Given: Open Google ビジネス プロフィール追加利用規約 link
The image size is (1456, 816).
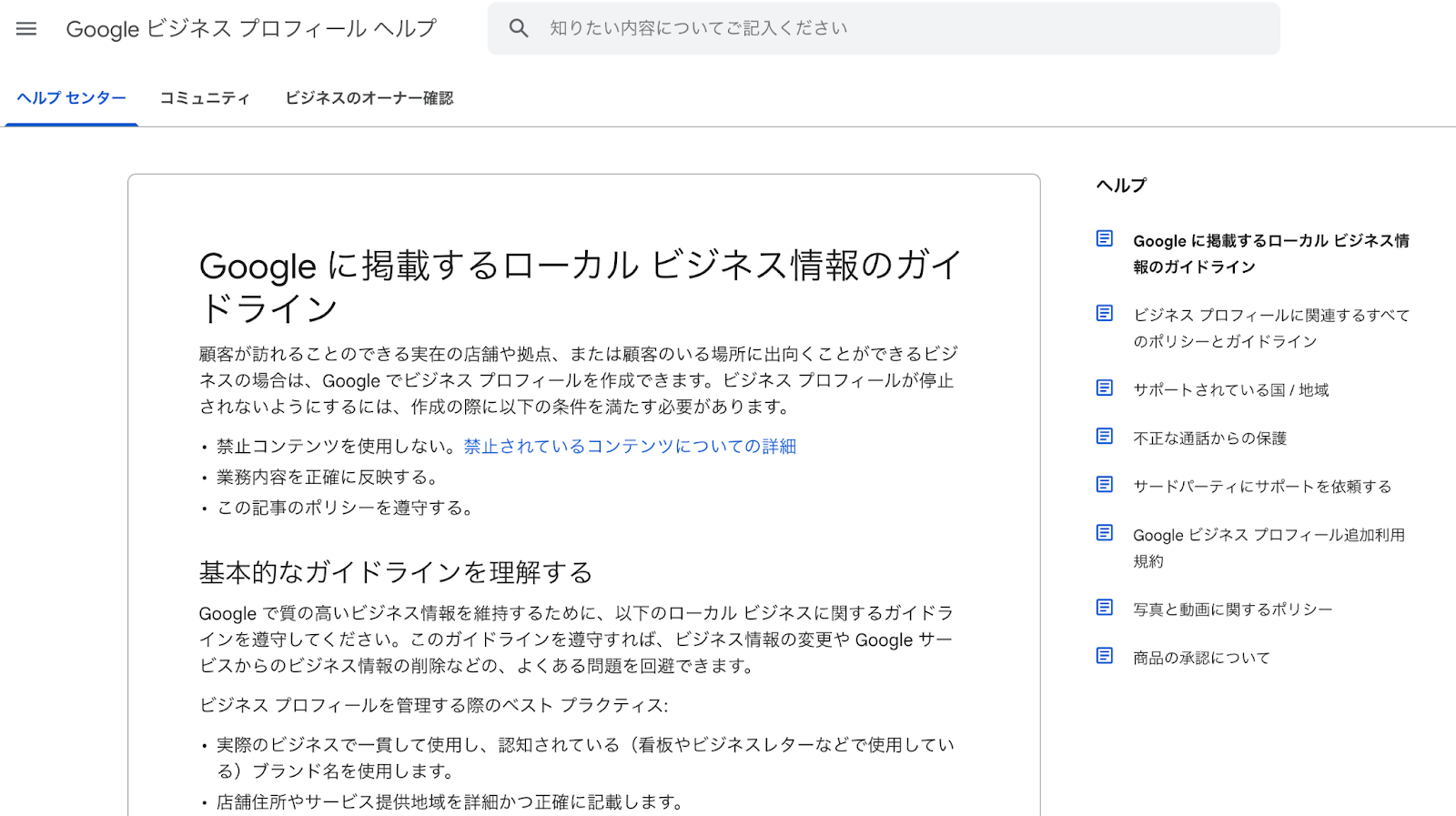Looking at the screenshot, I should (x=1269, y=548).
